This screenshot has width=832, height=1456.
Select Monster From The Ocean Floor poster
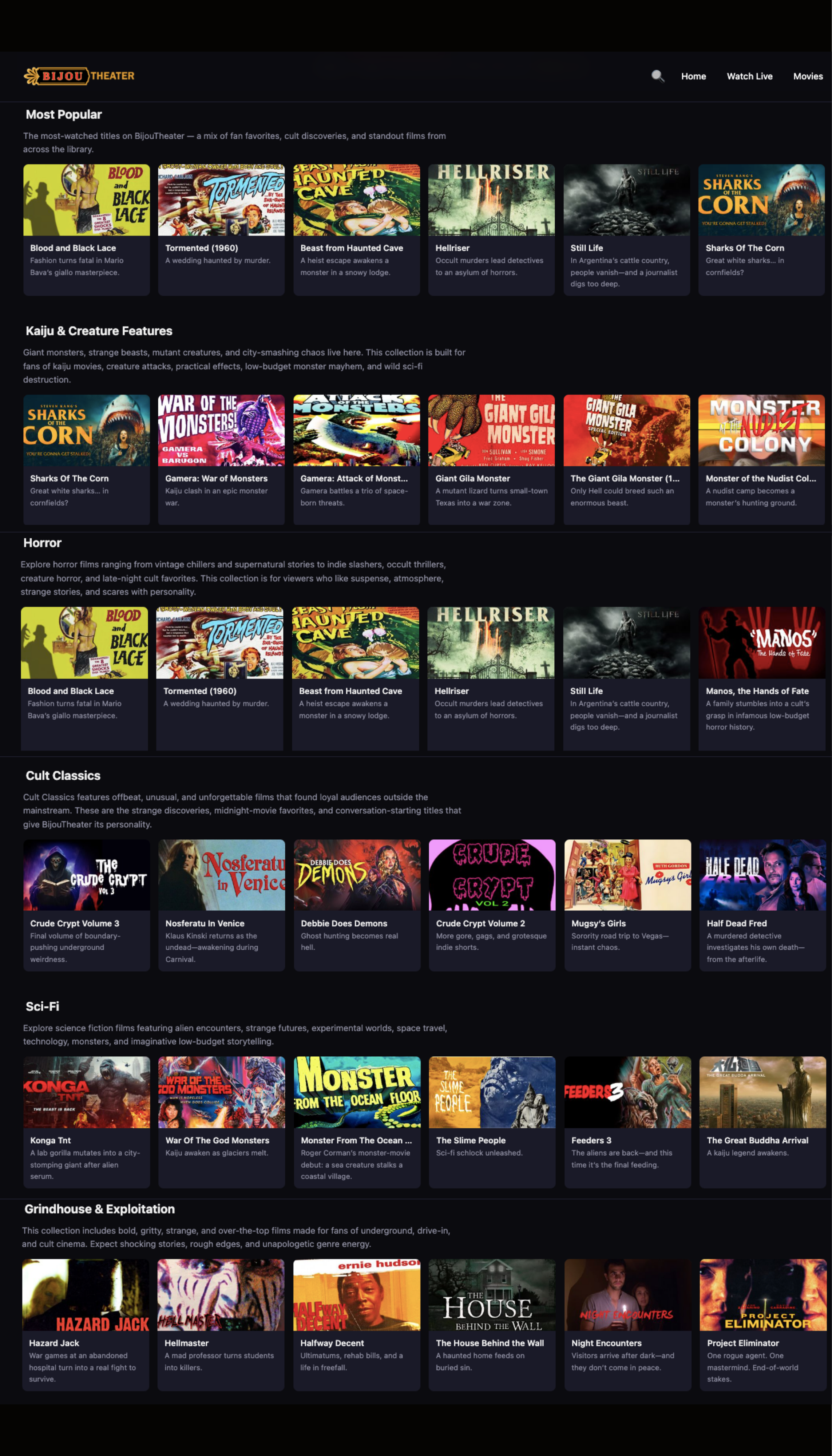click(x=357, y=1092)
